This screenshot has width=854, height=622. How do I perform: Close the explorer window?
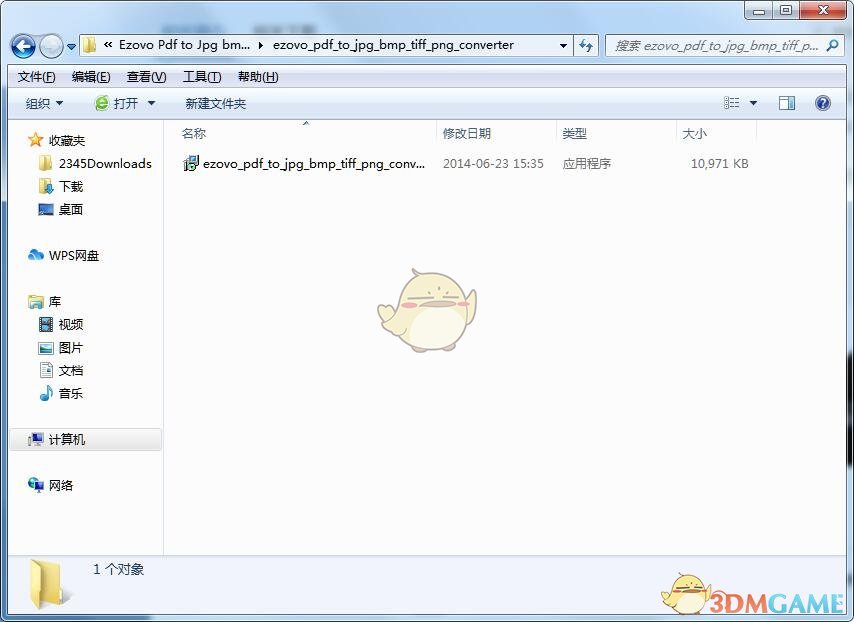(824, 10)
